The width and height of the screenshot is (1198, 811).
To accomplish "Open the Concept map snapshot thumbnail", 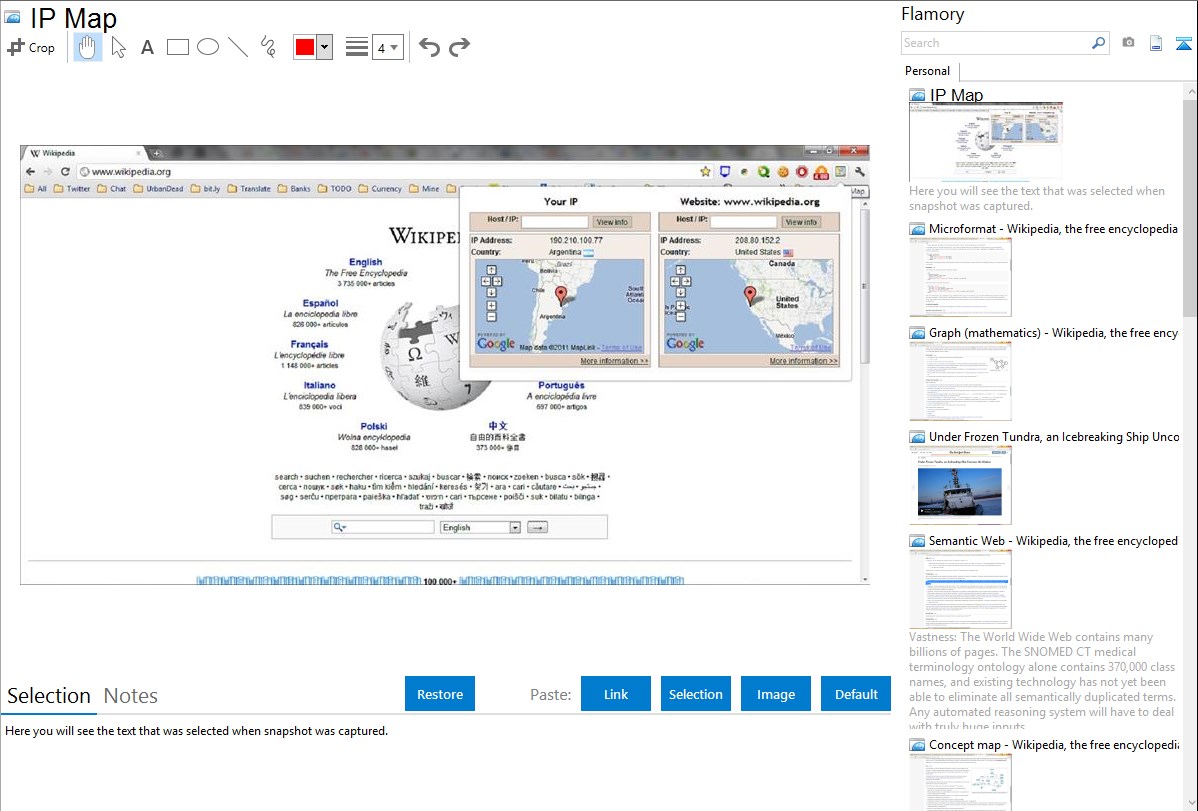I will 960,782.
